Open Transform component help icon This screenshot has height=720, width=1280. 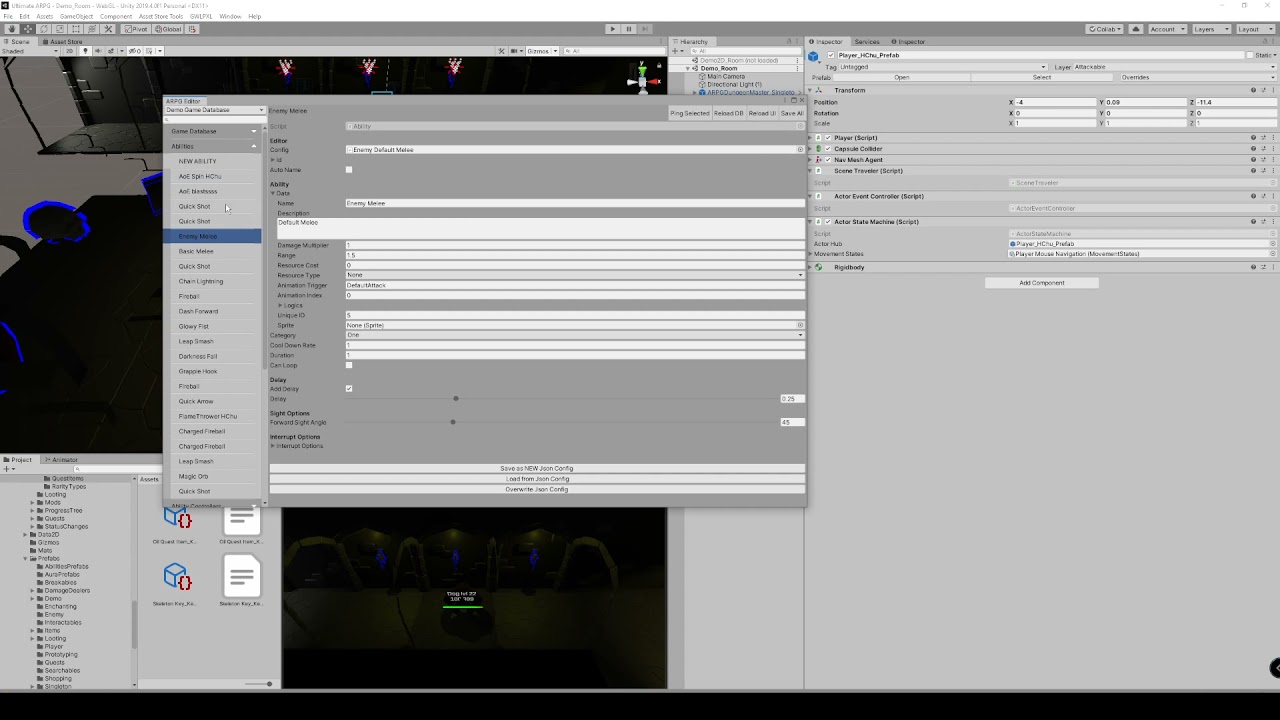[1253, 90]
